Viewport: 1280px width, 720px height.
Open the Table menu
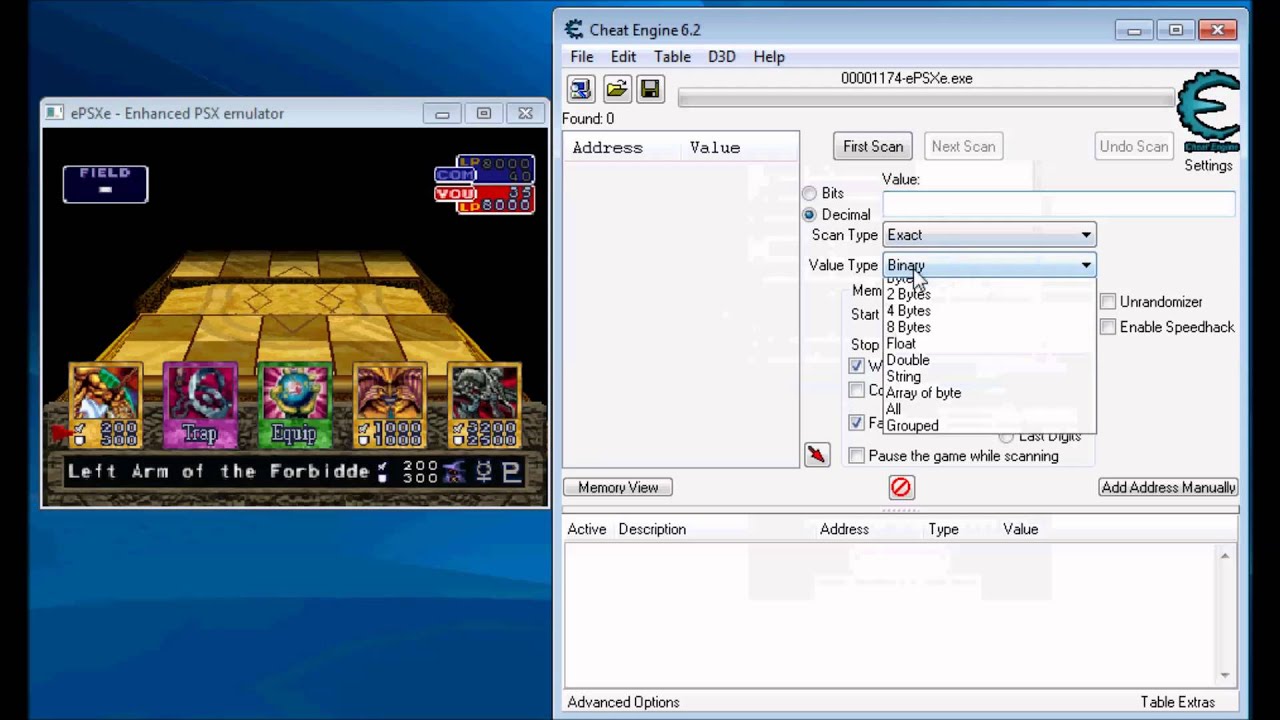coord(672,57)
